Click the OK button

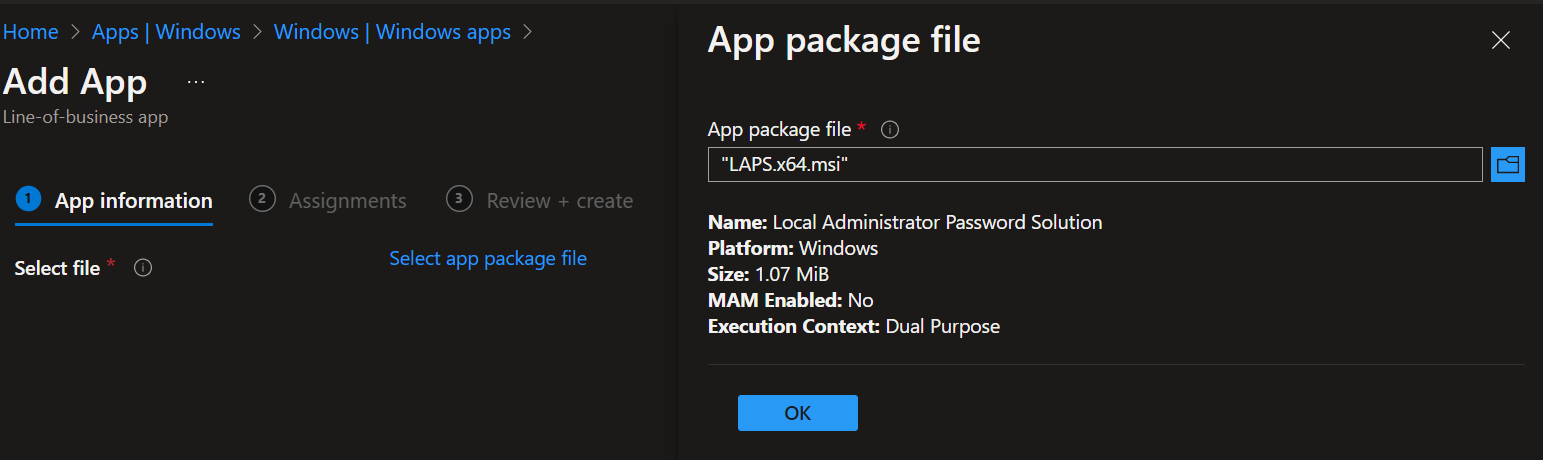[797, 413]
